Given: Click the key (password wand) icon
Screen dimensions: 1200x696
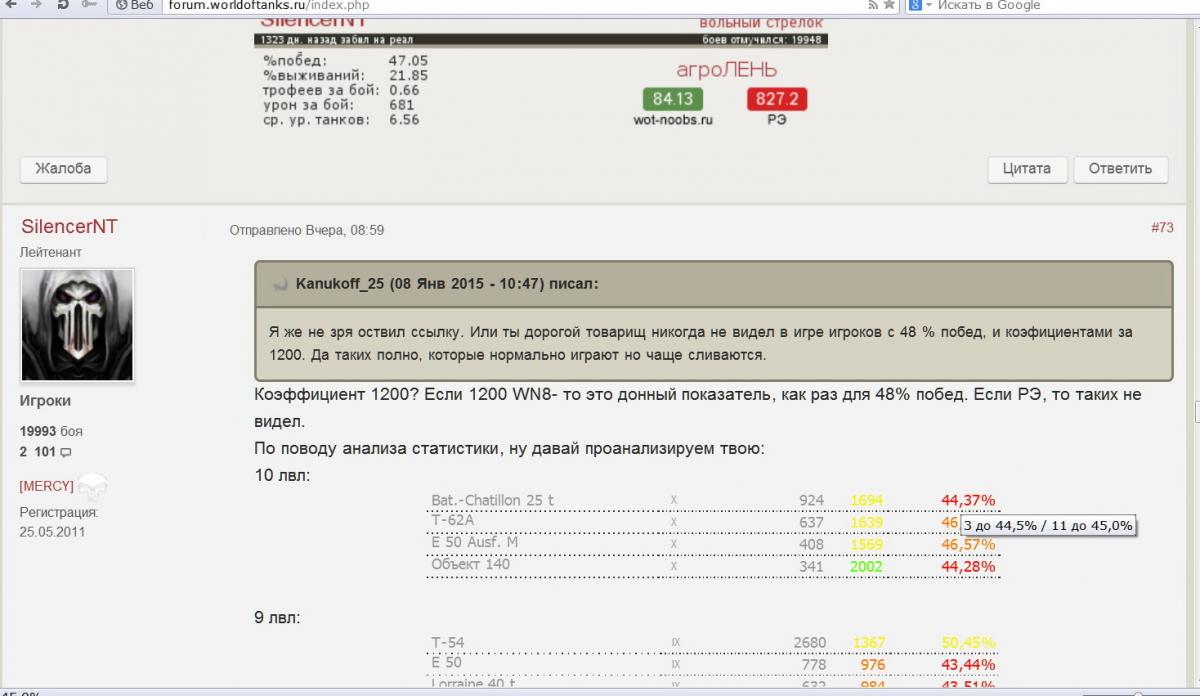Looking at the screenshot, I should 89,5.
